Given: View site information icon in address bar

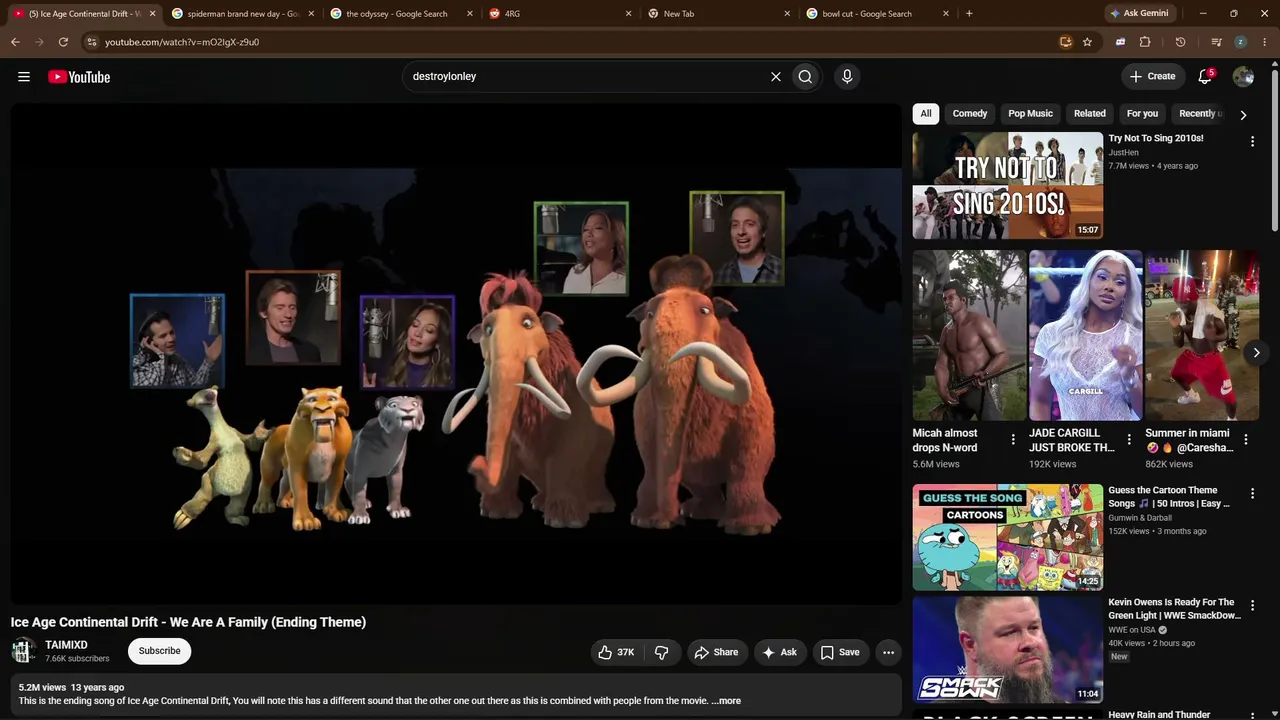Looking at the screenshot, I should (x=91, y=42).
